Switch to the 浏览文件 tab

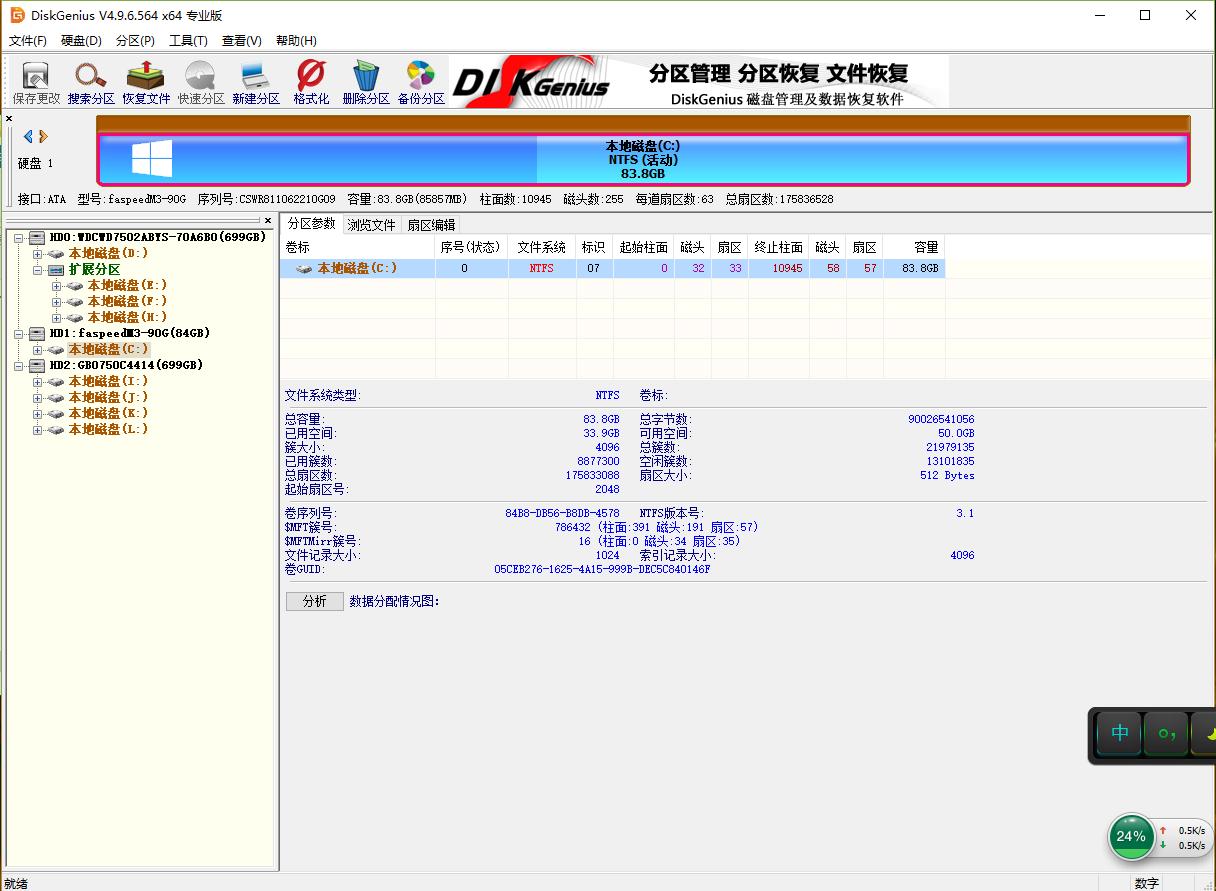click(371, 224)
